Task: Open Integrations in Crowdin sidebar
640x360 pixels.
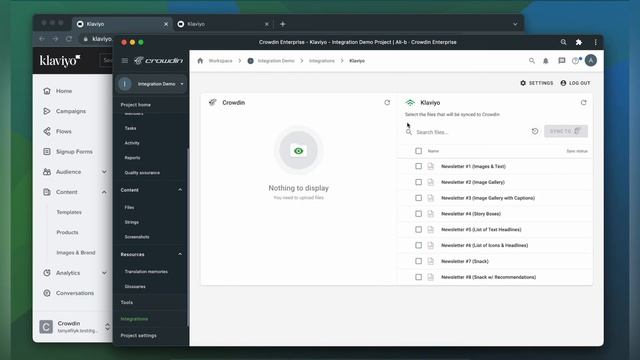Action: point(134,319)
